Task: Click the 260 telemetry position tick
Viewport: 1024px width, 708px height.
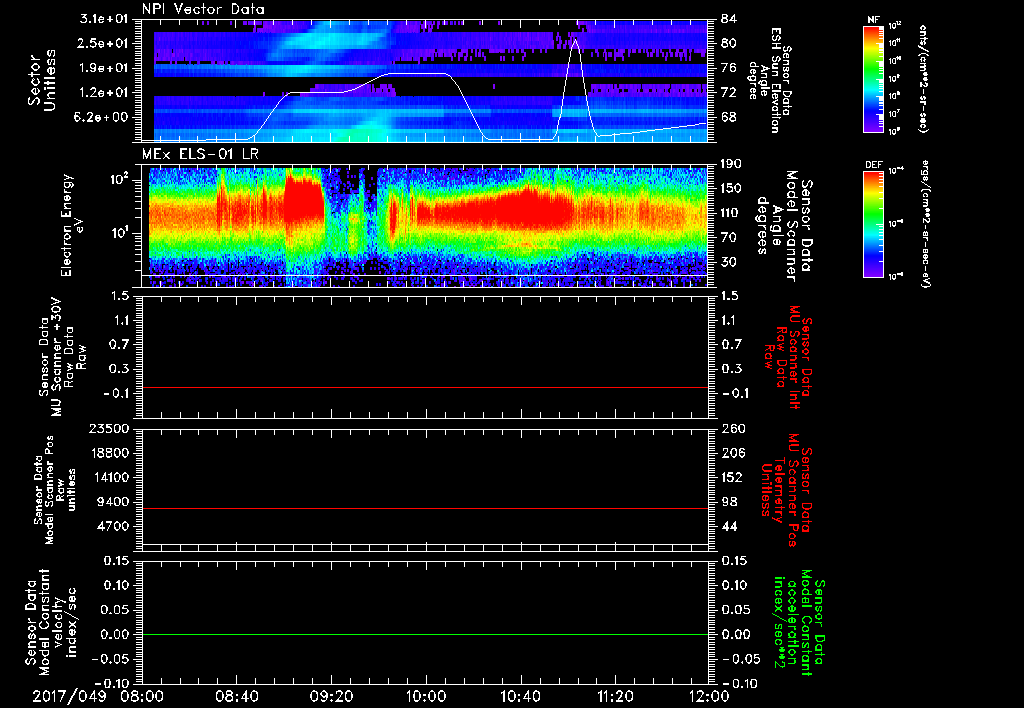Action: coord(731,429)
